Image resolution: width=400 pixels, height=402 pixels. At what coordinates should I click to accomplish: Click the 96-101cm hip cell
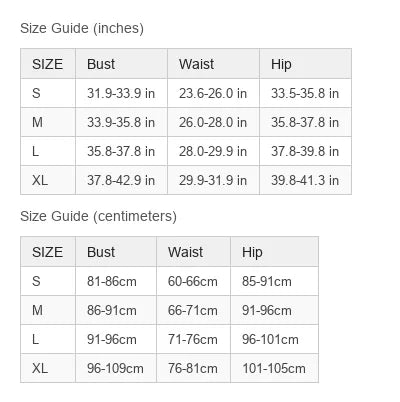(274, 339)
